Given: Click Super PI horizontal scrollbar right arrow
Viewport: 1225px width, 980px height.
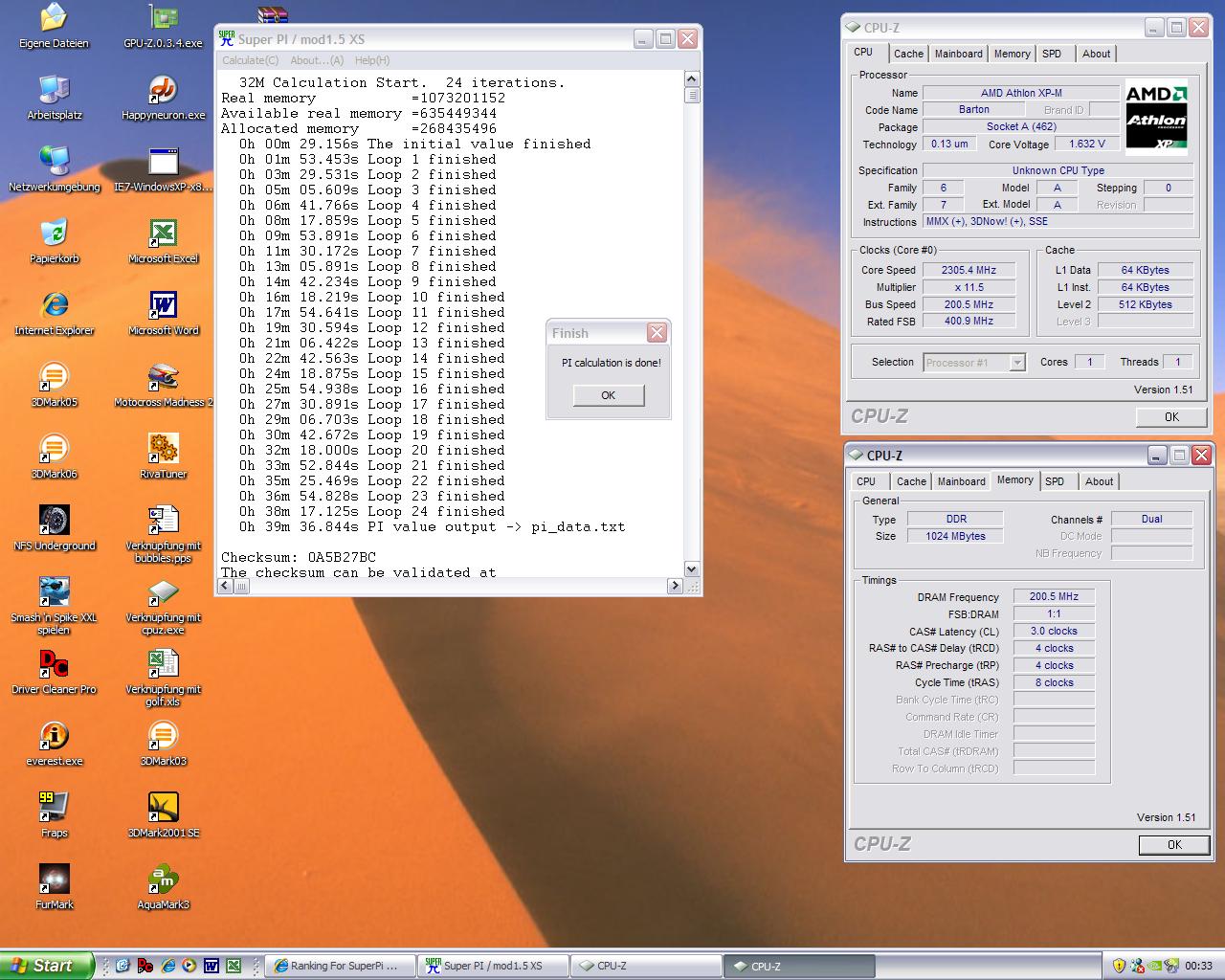Looking at the screenshot, I should (676, 585).
